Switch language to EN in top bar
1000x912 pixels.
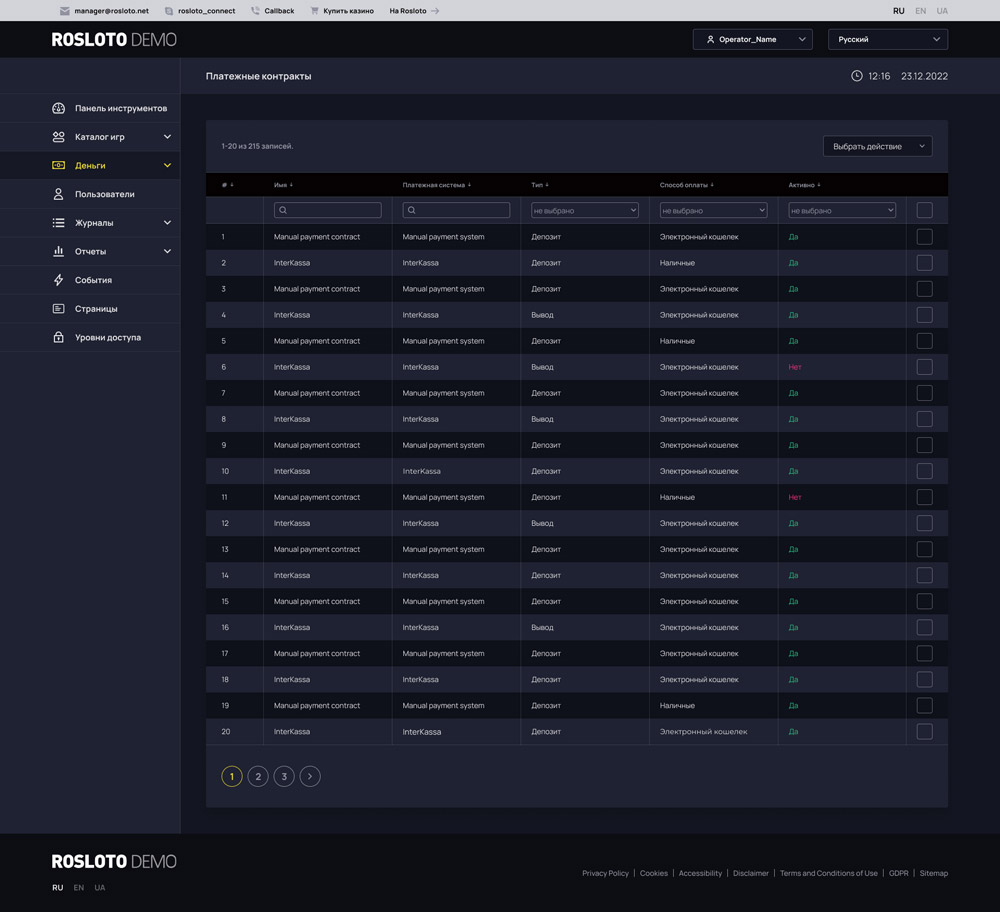tap(920, 11)
